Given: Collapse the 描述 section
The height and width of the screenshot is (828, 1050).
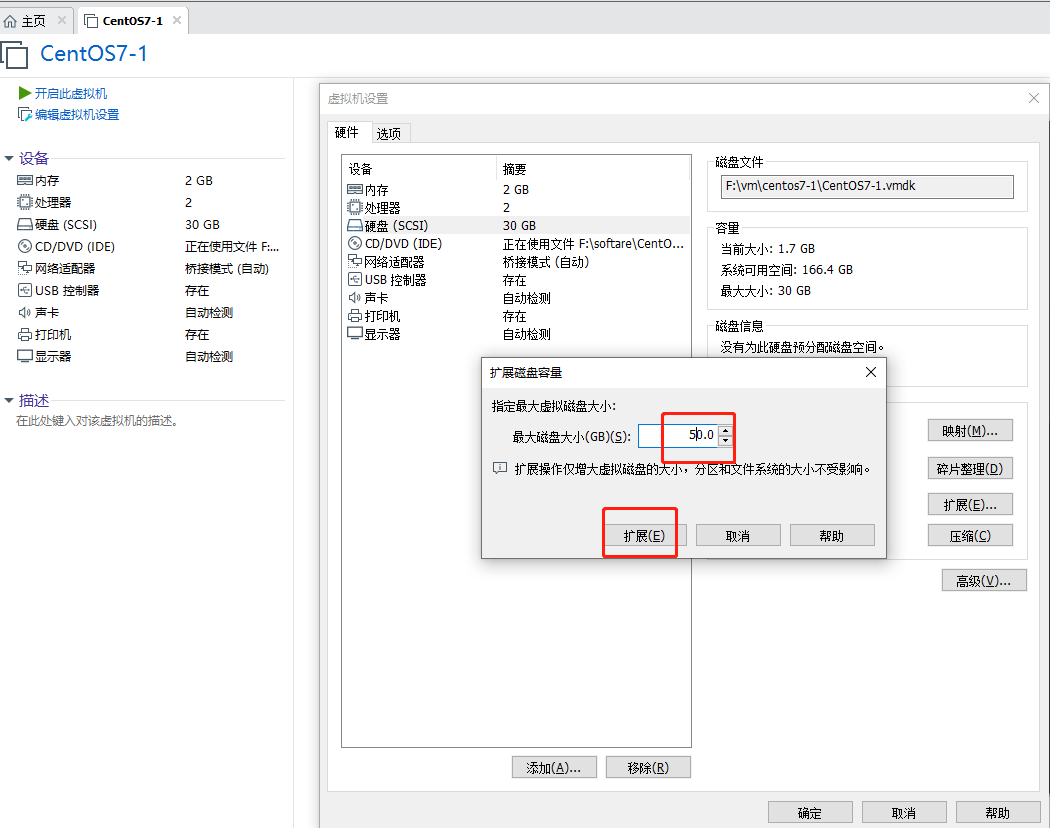Looking at the screenshot, I should point(9,401).
